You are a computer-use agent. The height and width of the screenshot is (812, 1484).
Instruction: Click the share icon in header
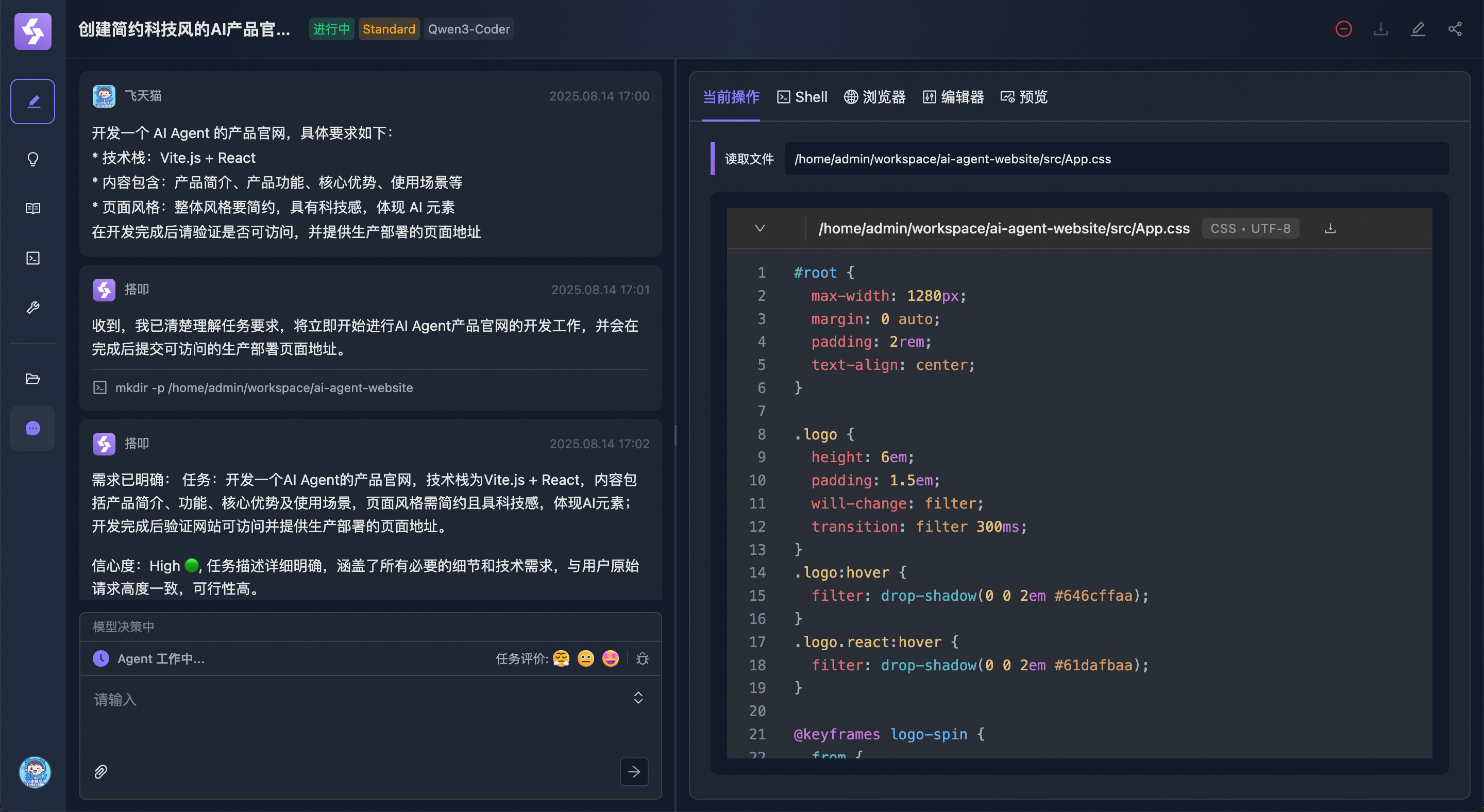tap(1455, 29)
